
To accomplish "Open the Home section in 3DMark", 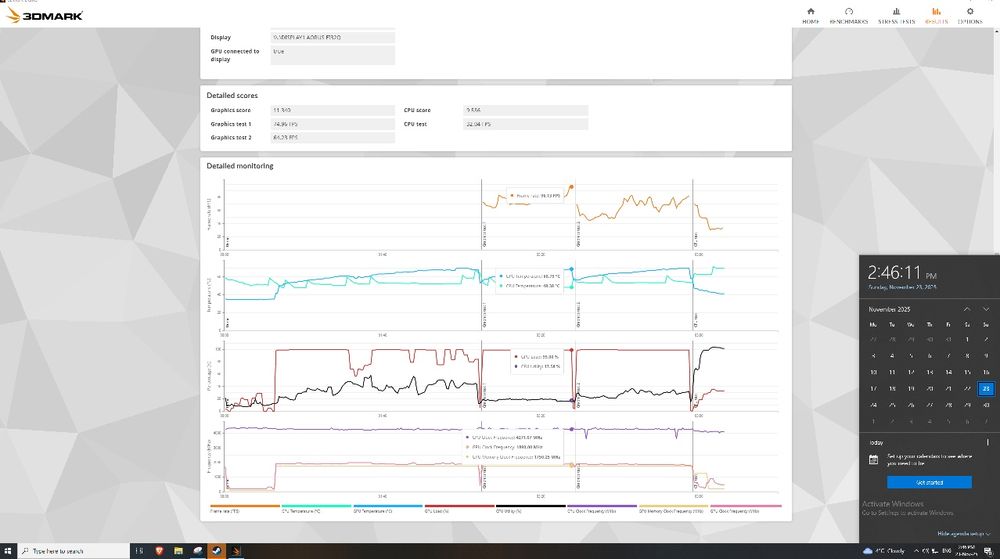I will point(811,15).
